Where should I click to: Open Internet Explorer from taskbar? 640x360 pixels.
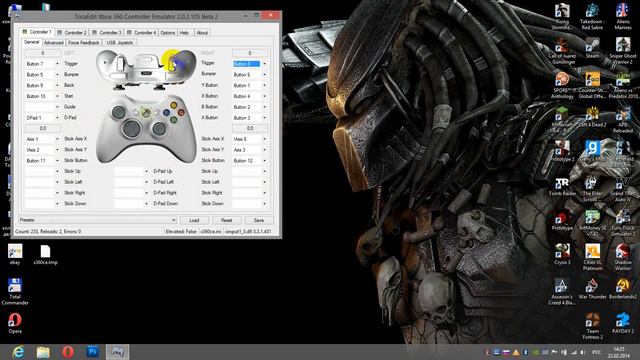click(x=18, y=351)
